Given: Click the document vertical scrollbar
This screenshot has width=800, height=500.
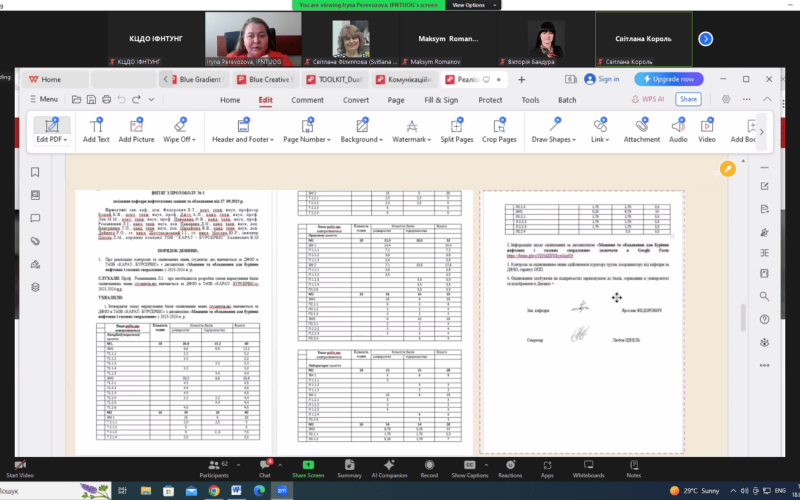Looking at the screenshot, I should click(743, 318).
